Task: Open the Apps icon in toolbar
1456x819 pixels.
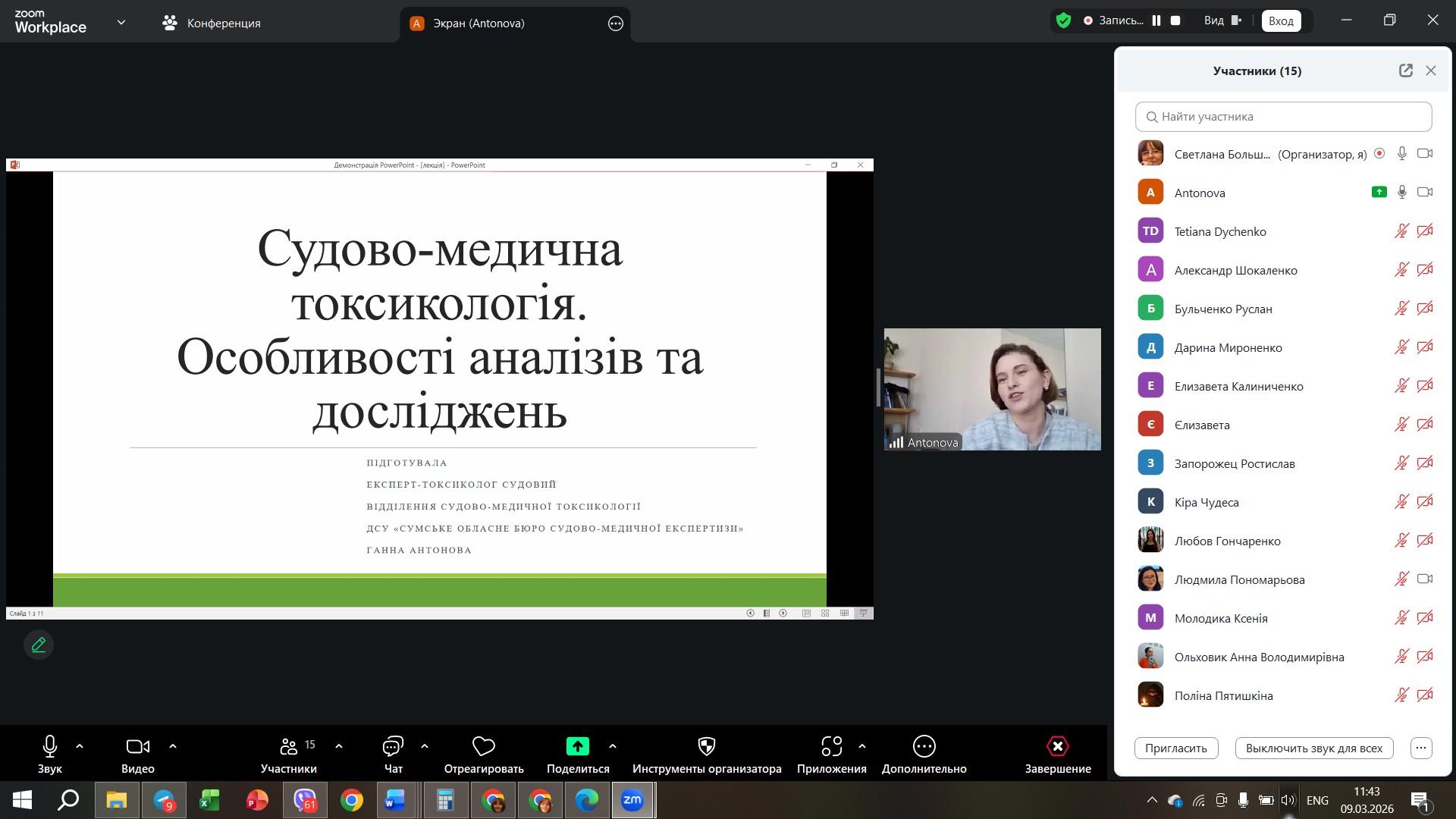Action: pos(831,746)
